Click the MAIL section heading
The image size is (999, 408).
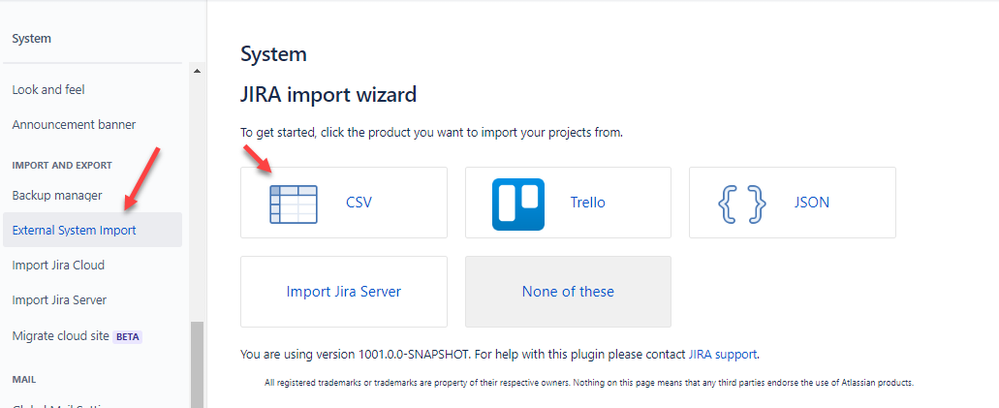click(x=24, y=379)
